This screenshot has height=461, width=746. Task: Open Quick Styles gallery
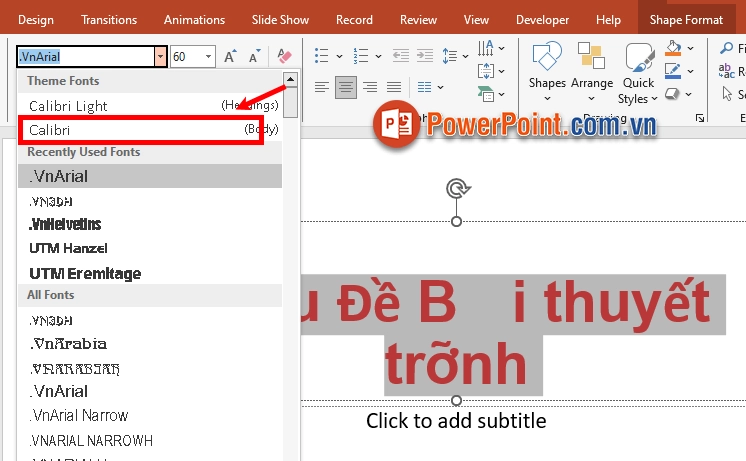[638, 73]
